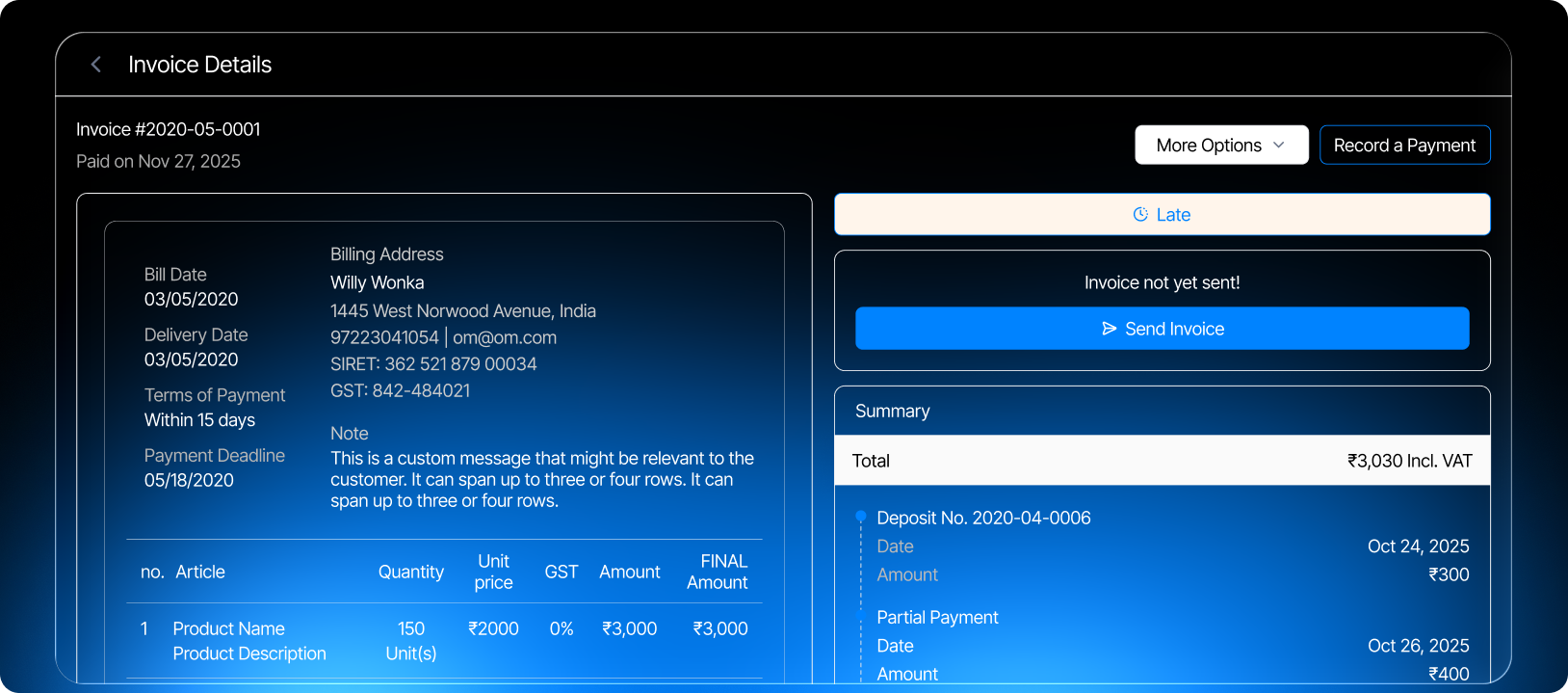This screenshot has width=1568, height=693.
Task: Click the Summary panel header
Action: [x=893, y=412]
